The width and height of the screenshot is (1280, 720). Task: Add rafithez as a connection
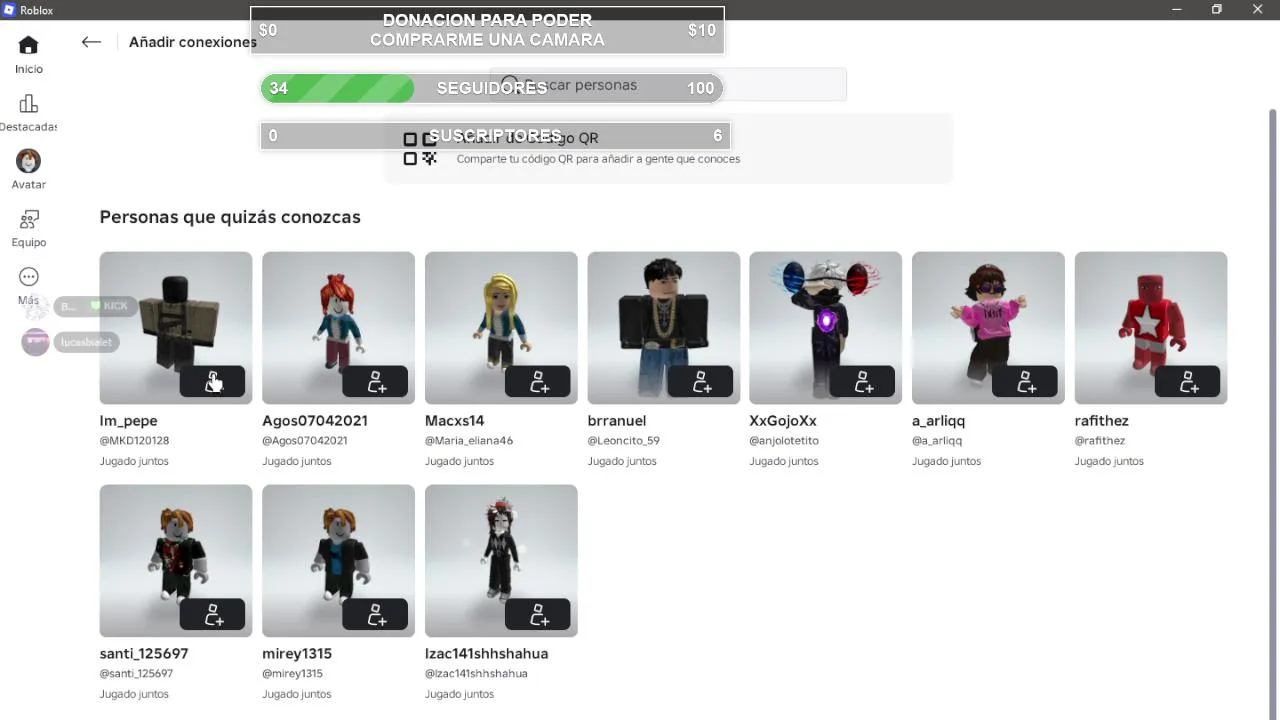click(1188, 382)
